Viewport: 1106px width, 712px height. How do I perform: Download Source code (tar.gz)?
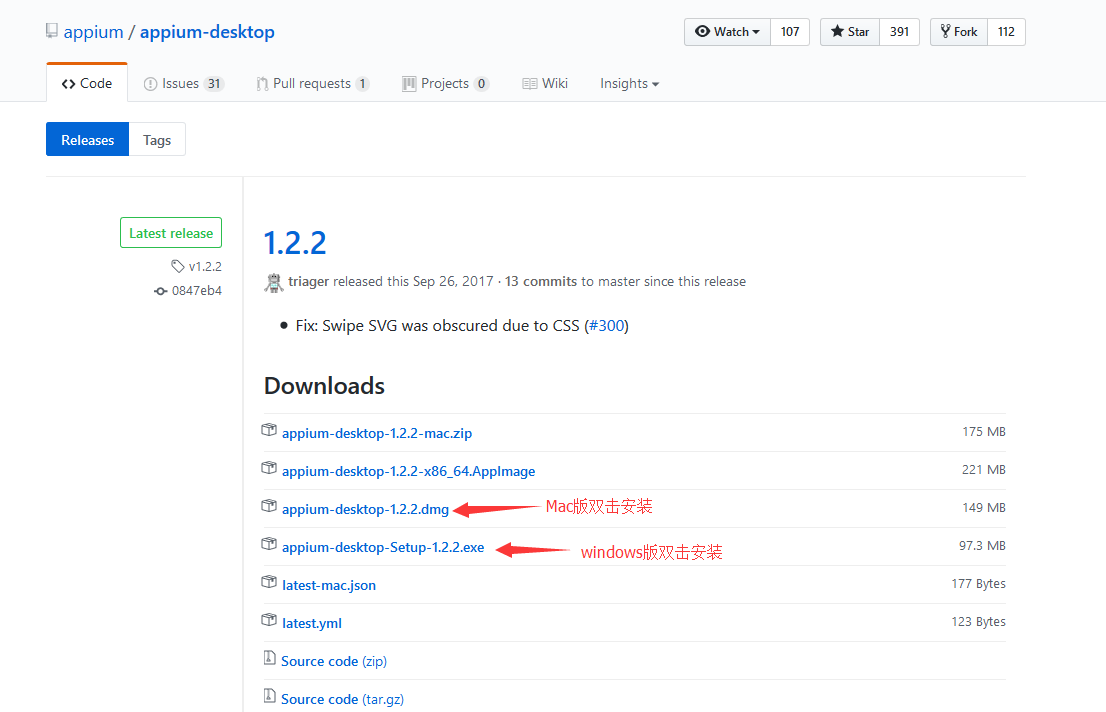point(342,699)
